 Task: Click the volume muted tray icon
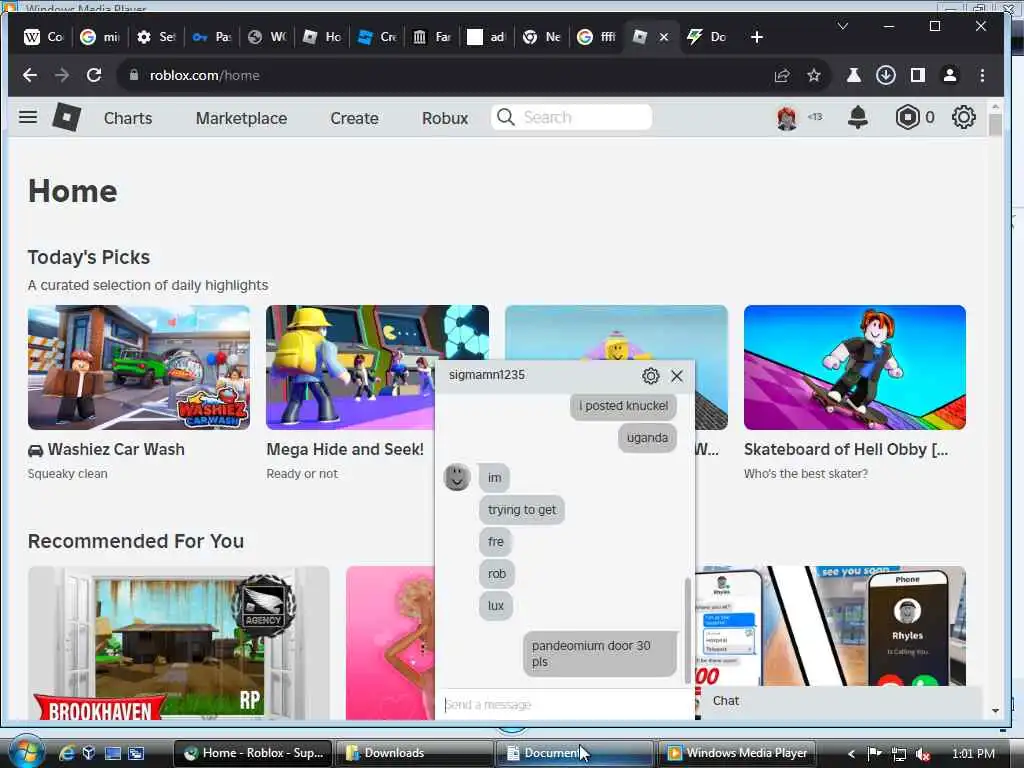(x=923, y=754)
